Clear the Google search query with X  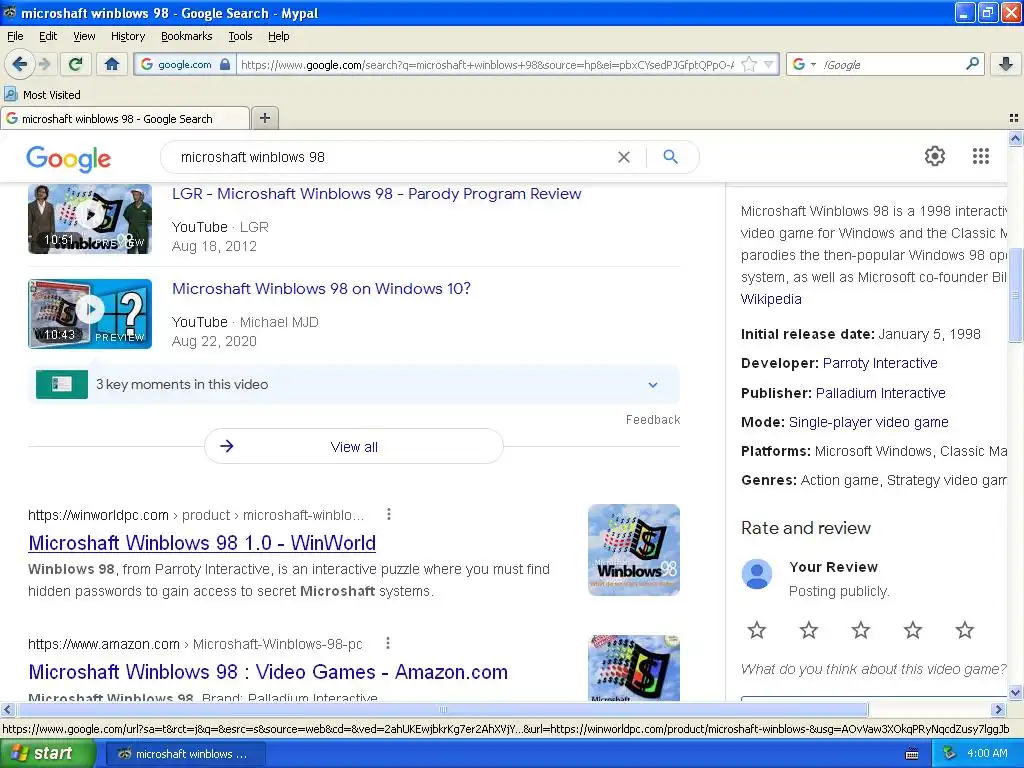click(x=624, y=157)
